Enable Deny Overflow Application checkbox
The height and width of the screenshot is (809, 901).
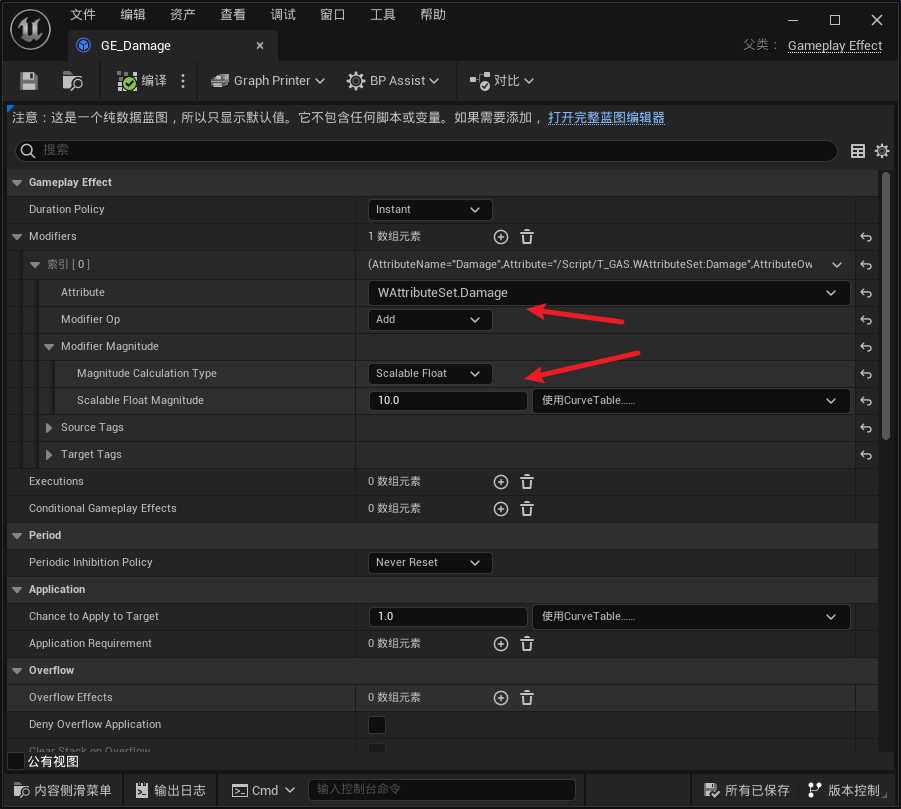click(x=377, y=725)
